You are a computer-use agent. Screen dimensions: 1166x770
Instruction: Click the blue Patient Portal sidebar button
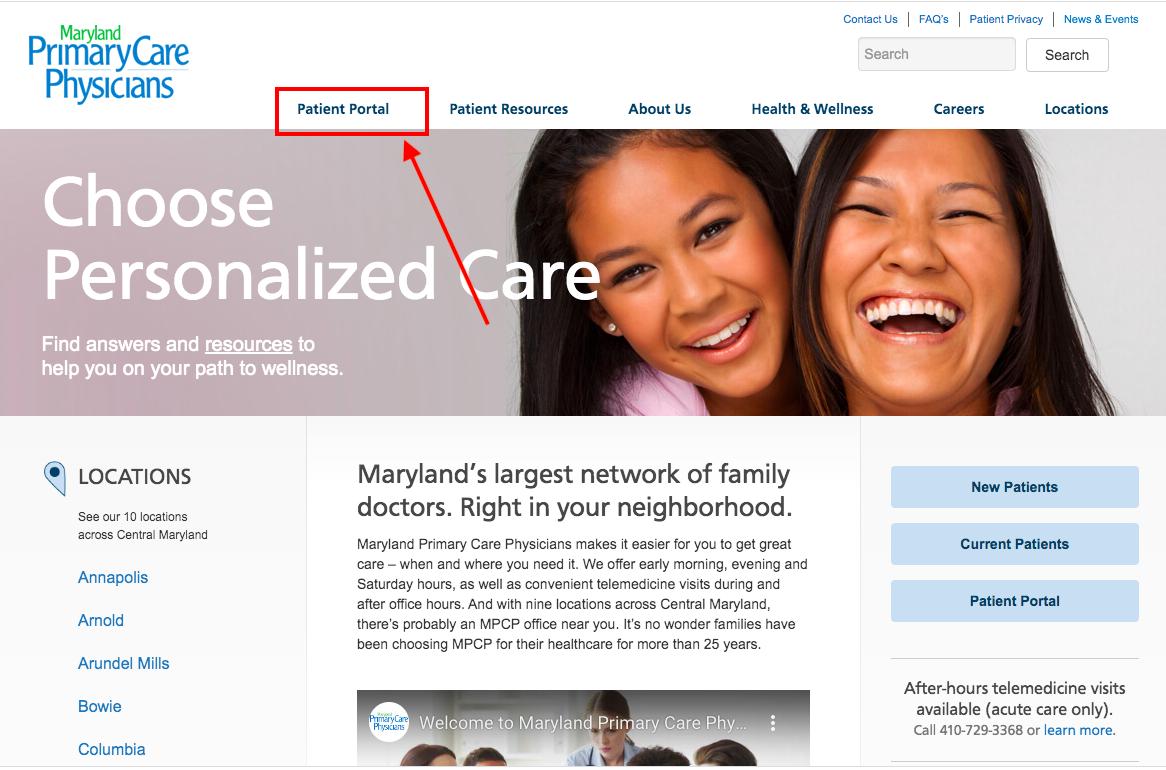point(1014,601)
